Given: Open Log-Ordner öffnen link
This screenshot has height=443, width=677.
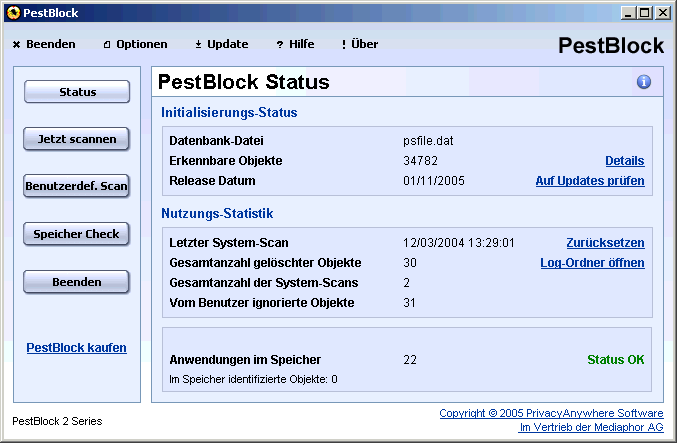Looking at the screenshot, I should tap(592, 263).
